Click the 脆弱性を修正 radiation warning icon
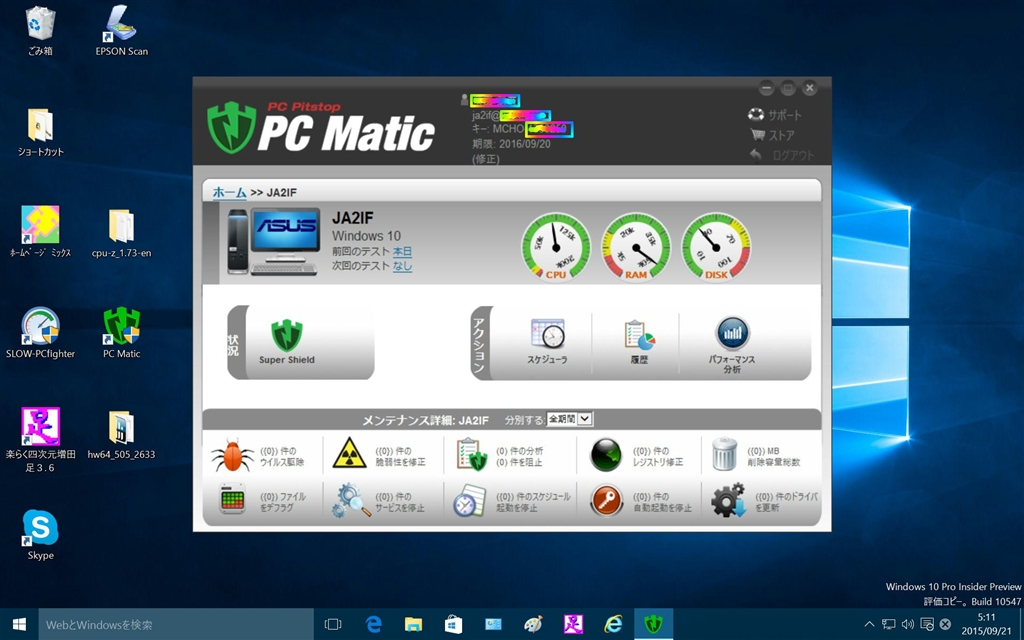This screenshot has height=640, width=1024. pyautogui.click(x=349, y=454)
